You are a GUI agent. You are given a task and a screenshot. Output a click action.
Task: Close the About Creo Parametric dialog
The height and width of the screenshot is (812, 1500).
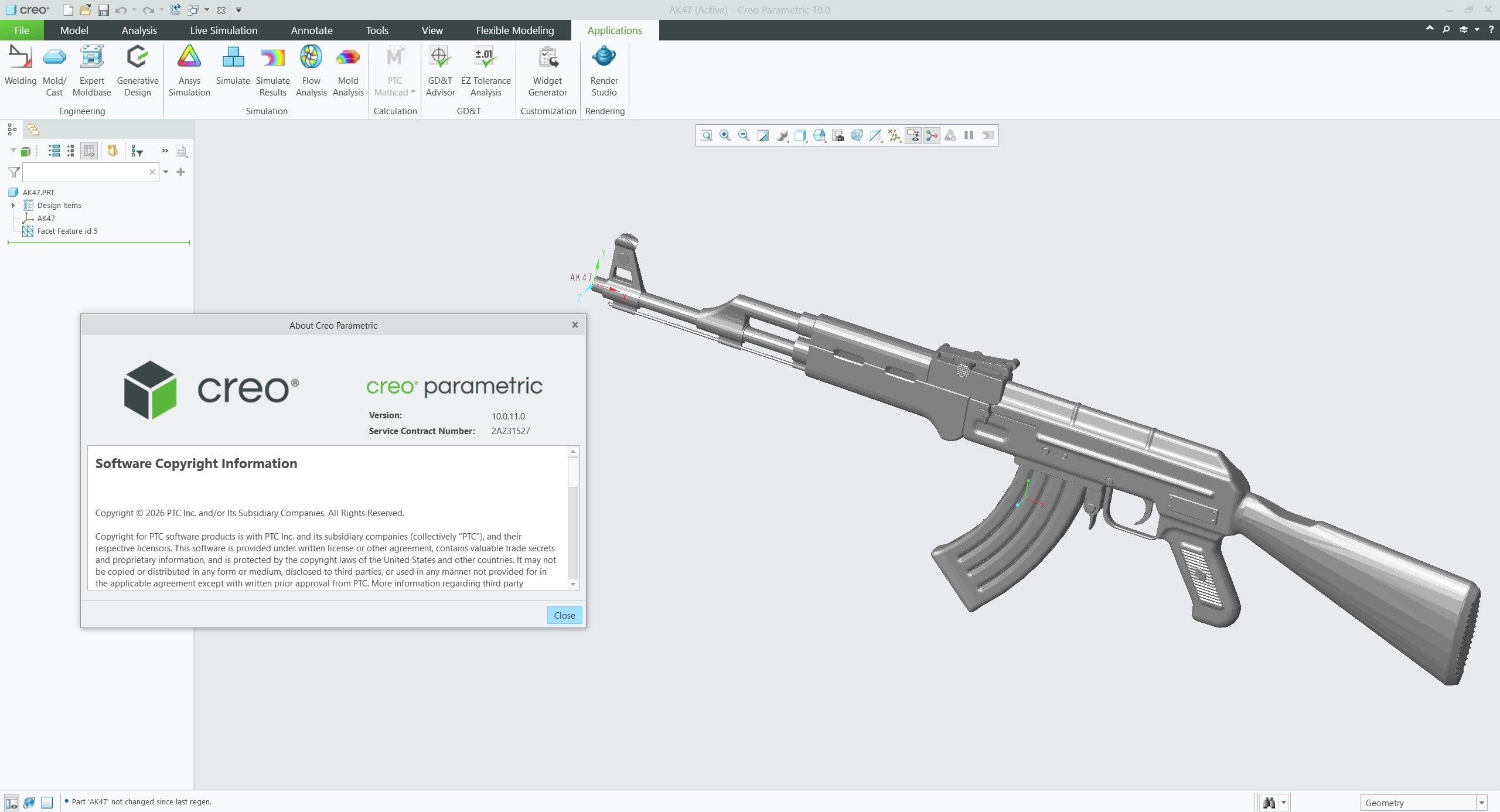click(564, 615)
